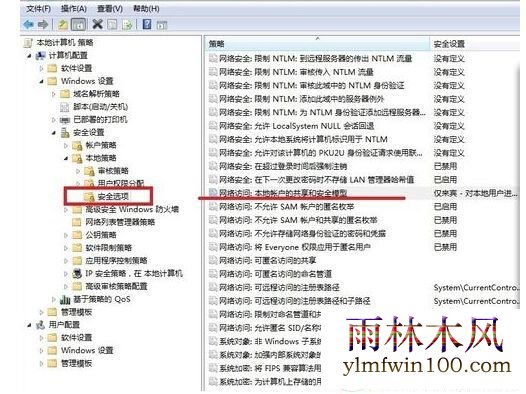Image resolution: width=526 pixels, height=394 pixels.
Task: Click the Forward arrow toolbar icon
Action: pos(43,24)
